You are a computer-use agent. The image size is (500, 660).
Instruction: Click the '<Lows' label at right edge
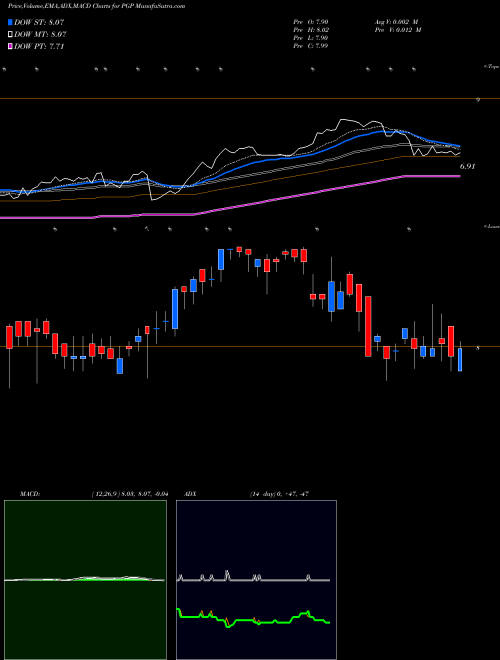coord(491,226)
